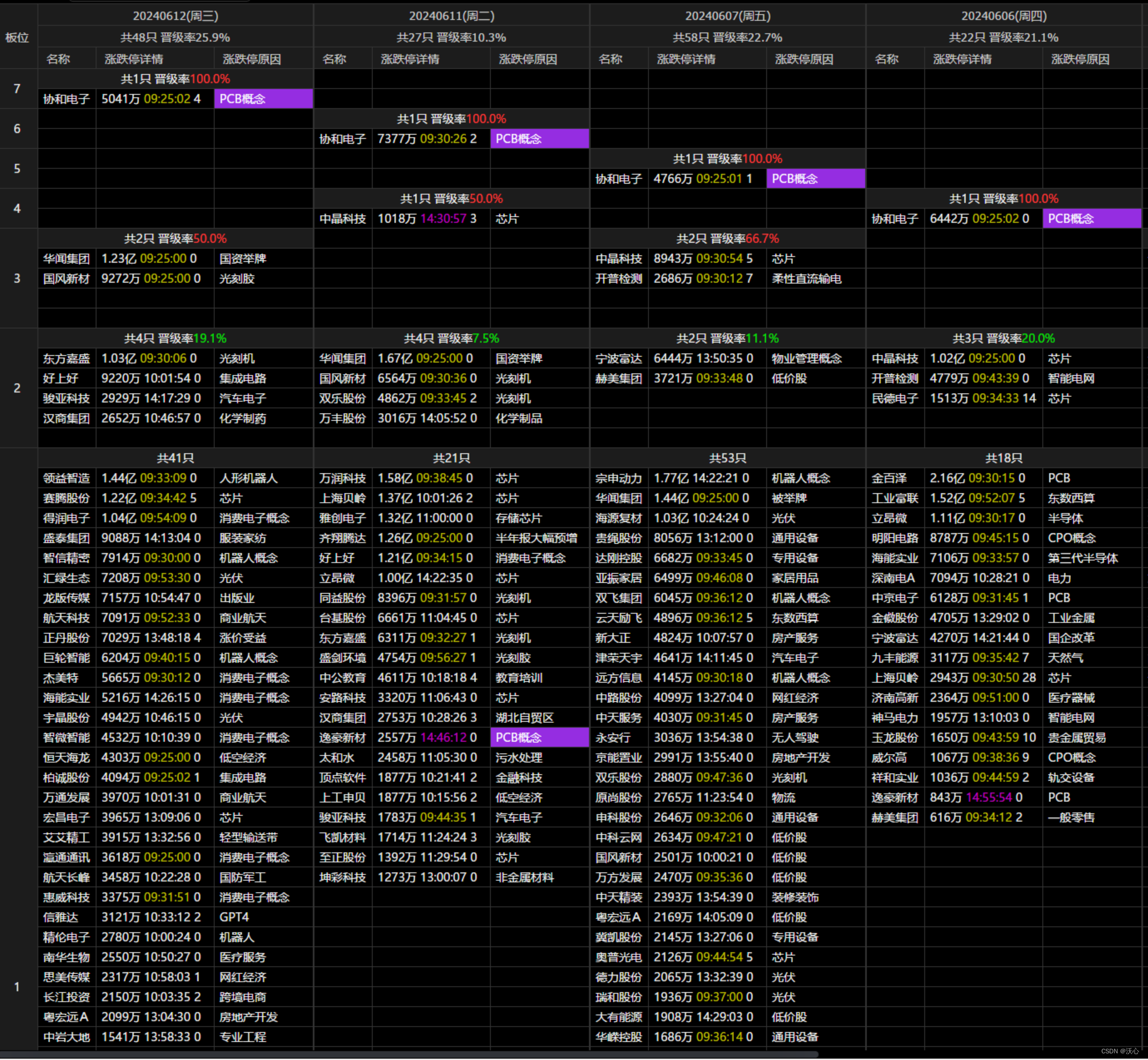Select the 20240607(周五) date header
Screen dimensions: 1148x1060
tap(728, 16)
